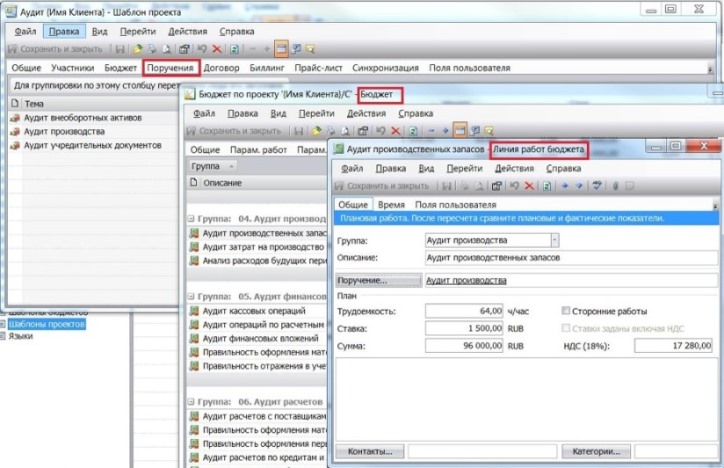Select Шаблоны проектов in the left tree
Image resolution: width=724 pixels, height=468 pixels.
click(46, 324)
